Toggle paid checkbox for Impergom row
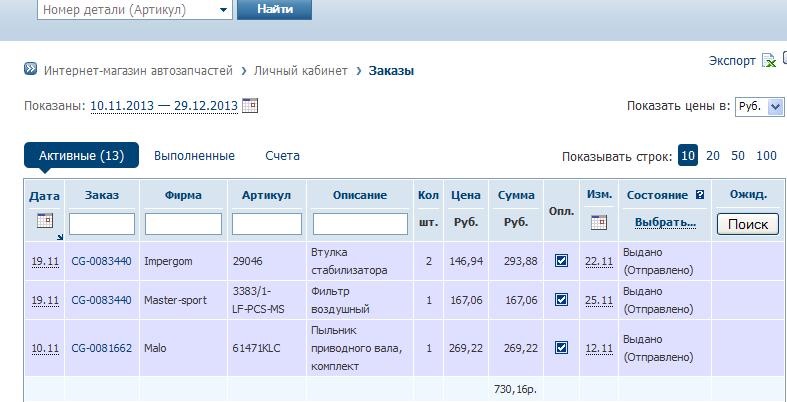Viewport: 787px width, 402px height. point(561,260)
